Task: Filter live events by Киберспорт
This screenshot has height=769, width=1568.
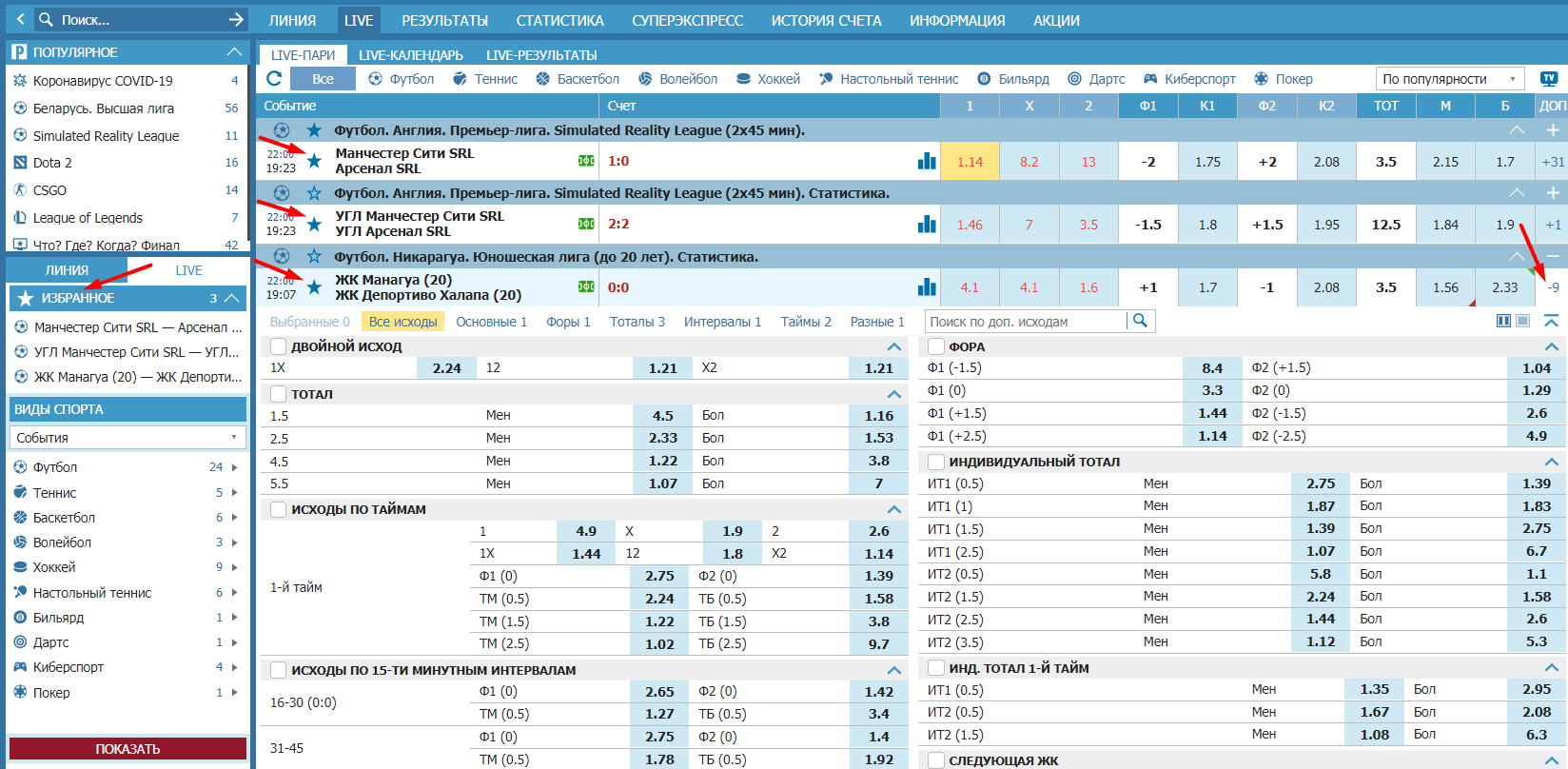Action: (1189, 79)
